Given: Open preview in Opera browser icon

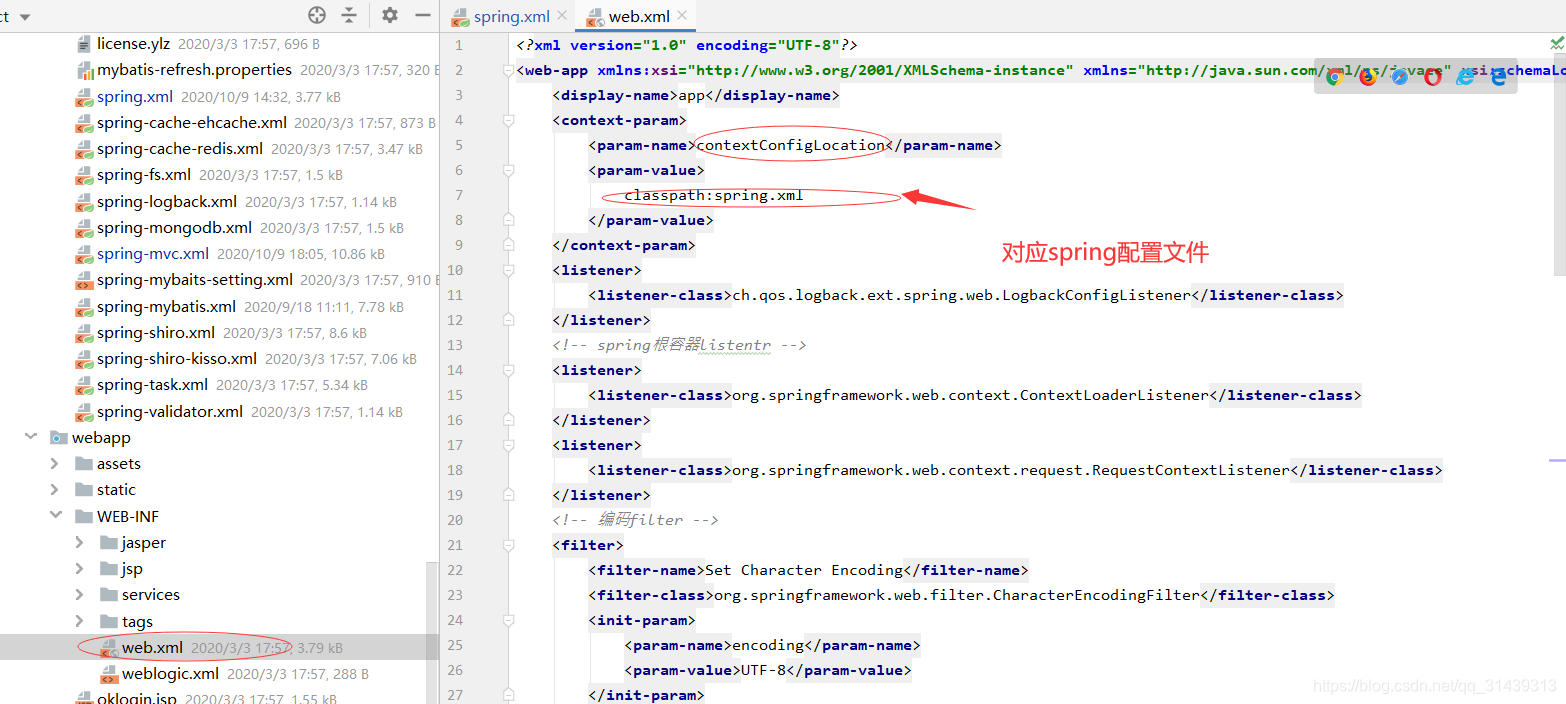Looking at the screenshot, I should click(1433, 75).
